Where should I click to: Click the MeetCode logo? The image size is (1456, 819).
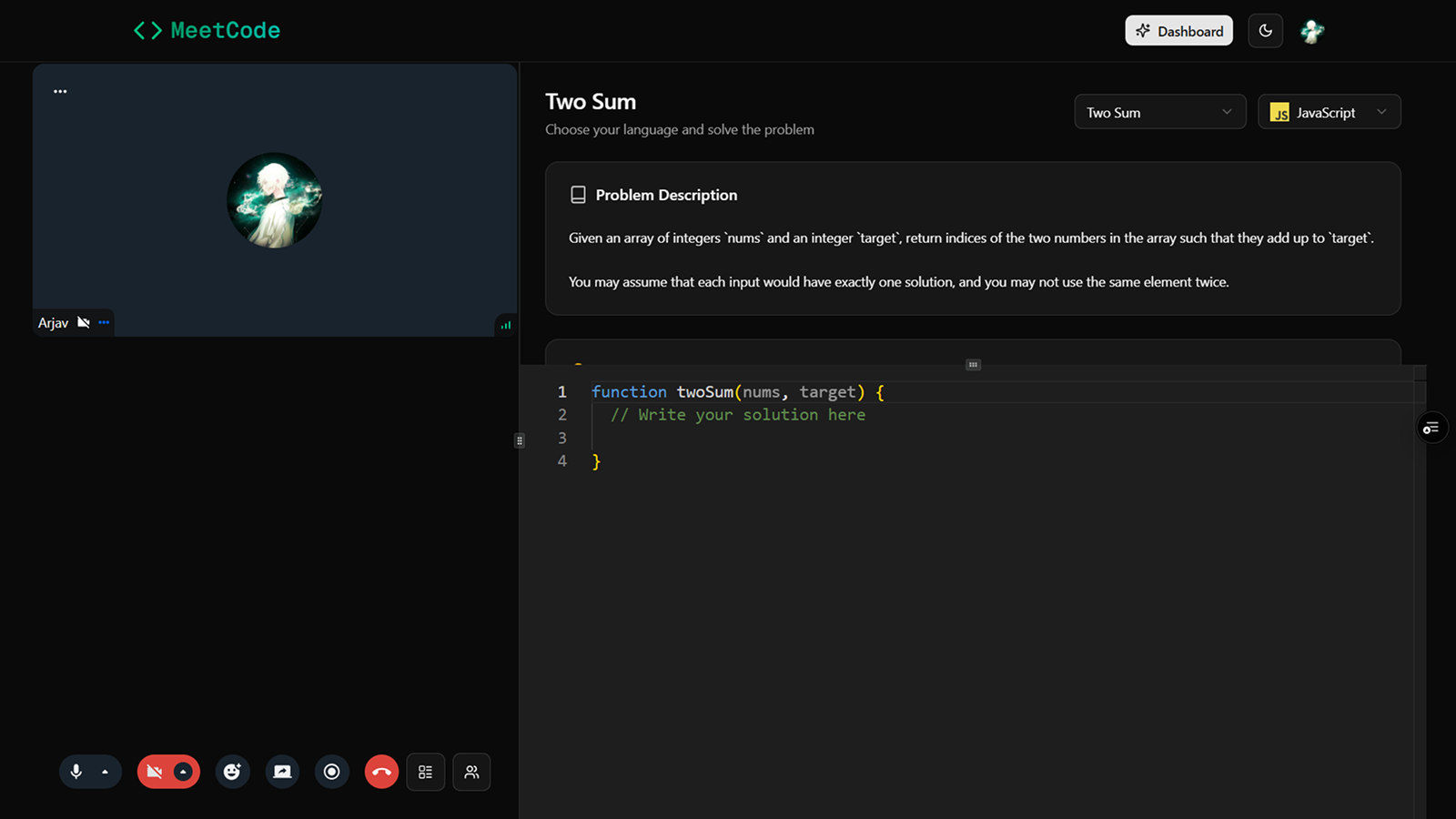[207, 30]
